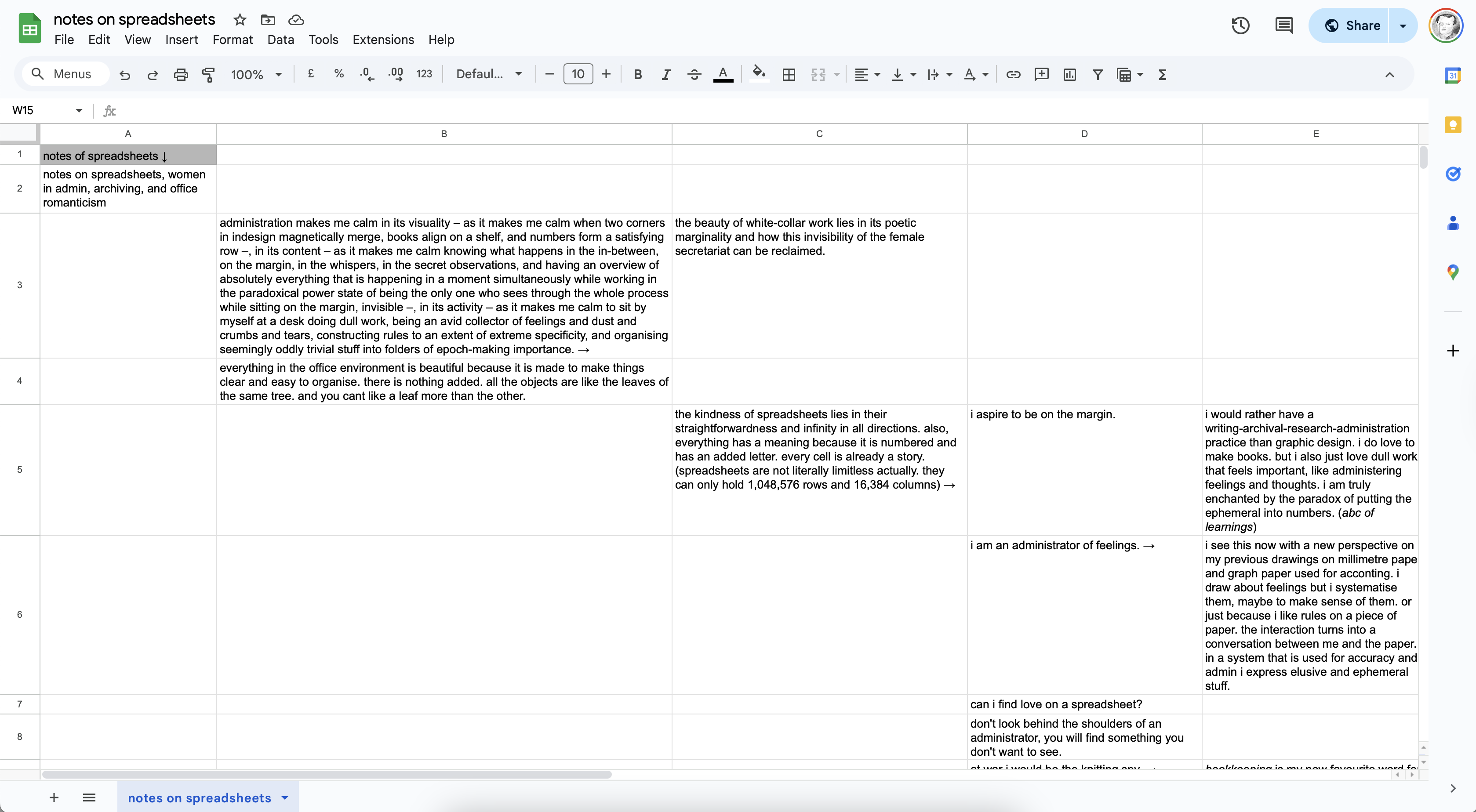Open the Format menu
Screen dimensions: 1476x812
232,40
